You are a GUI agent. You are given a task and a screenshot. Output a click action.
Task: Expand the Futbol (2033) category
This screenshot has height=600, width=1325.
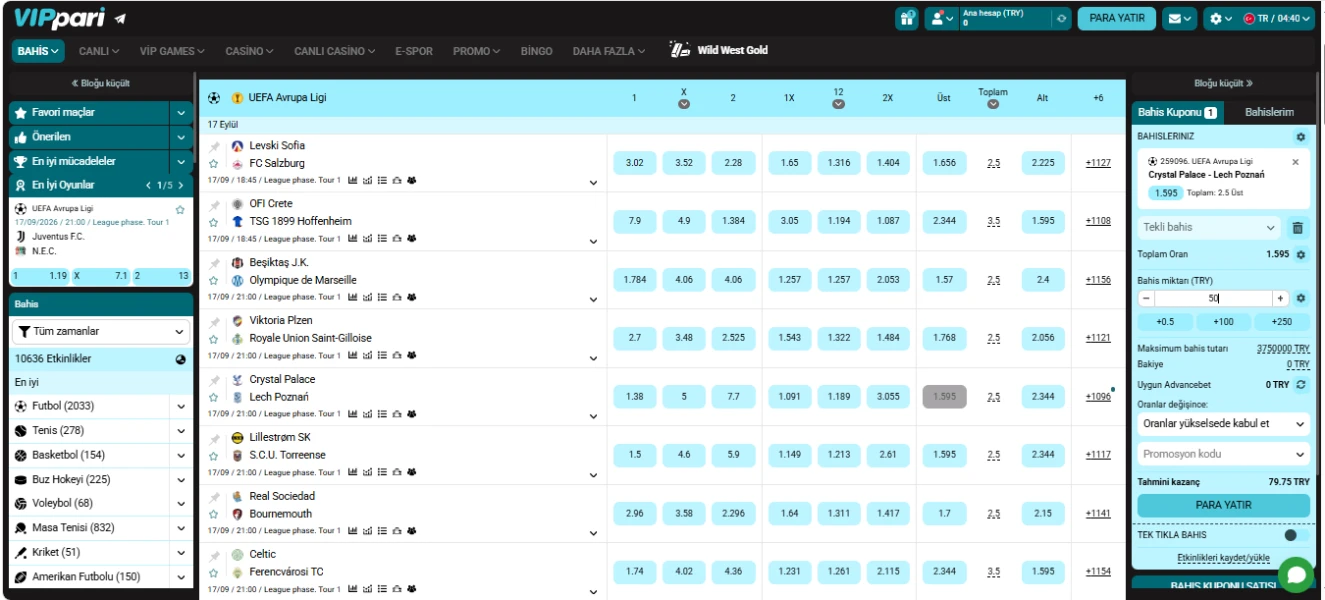pyautogui.click(x=181, y=407)
